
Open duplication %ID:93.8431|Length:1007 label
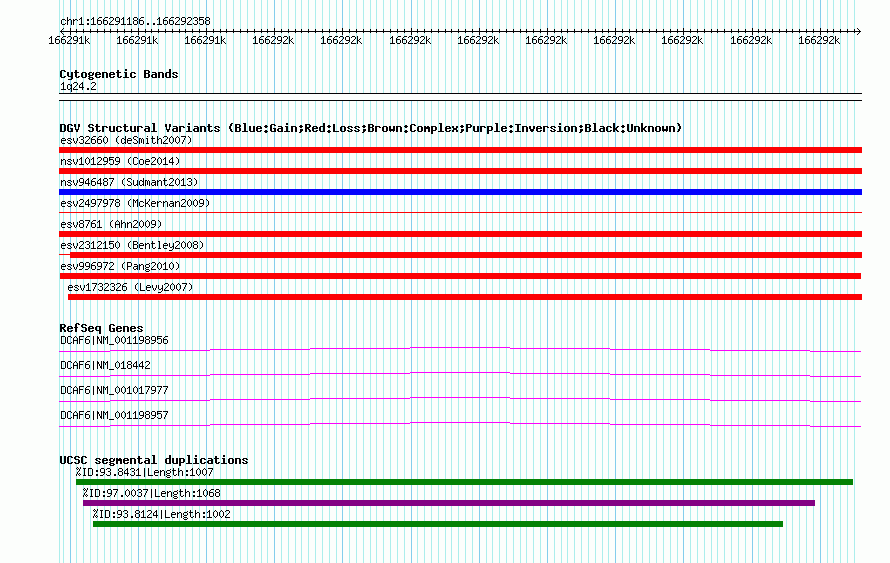(145, 472)
